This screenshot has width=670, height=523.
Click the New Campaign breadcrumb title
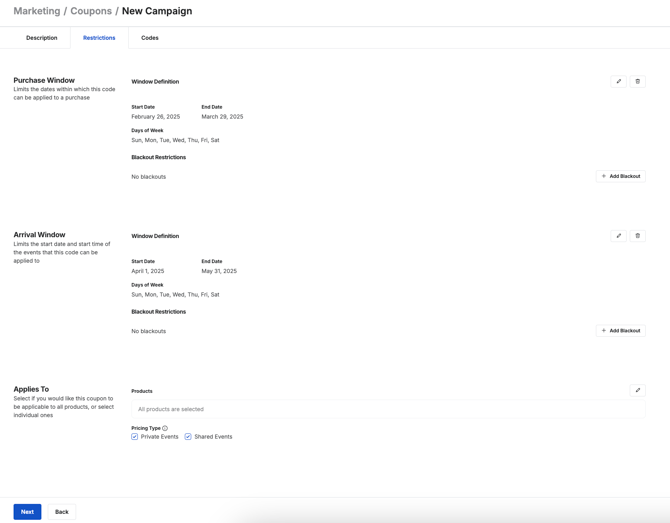[x=157, y=11]
